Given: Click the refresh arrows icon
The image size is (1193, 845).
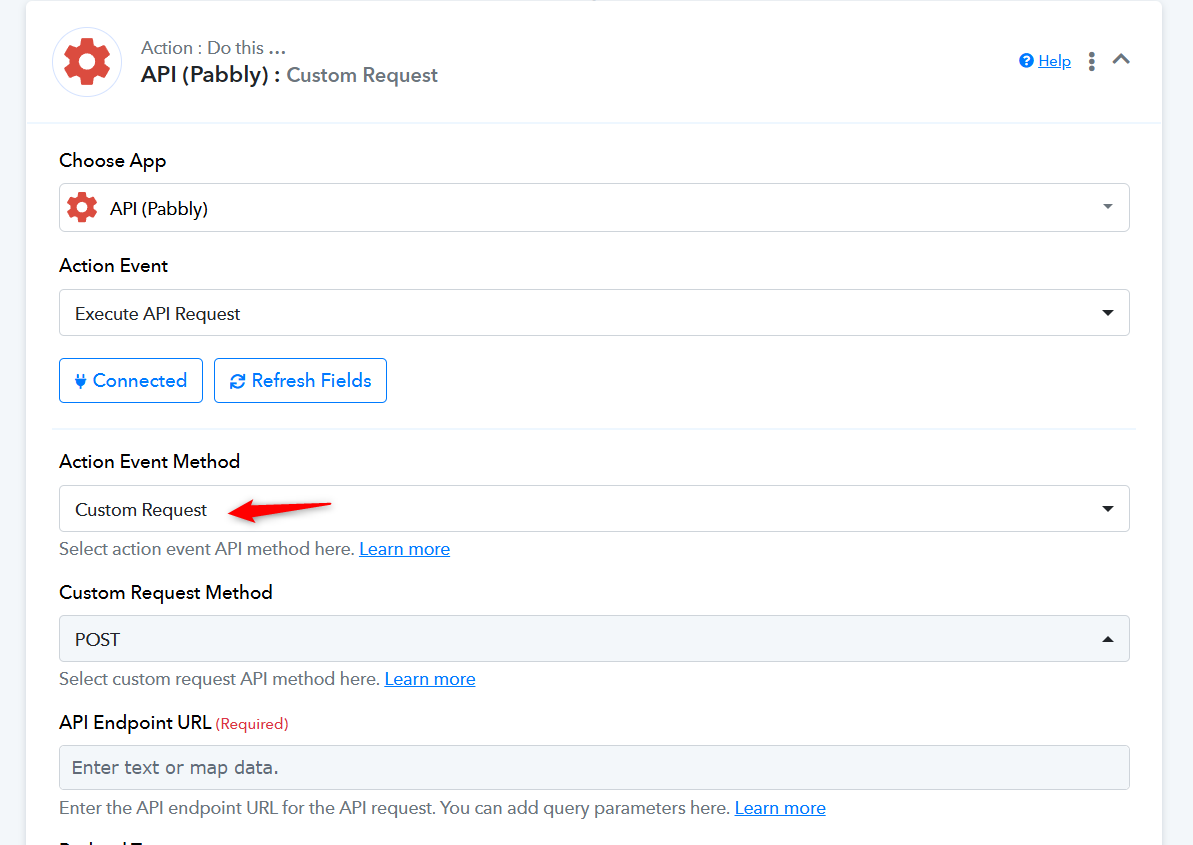Looking at the screenshot, I should click(237, 381).
